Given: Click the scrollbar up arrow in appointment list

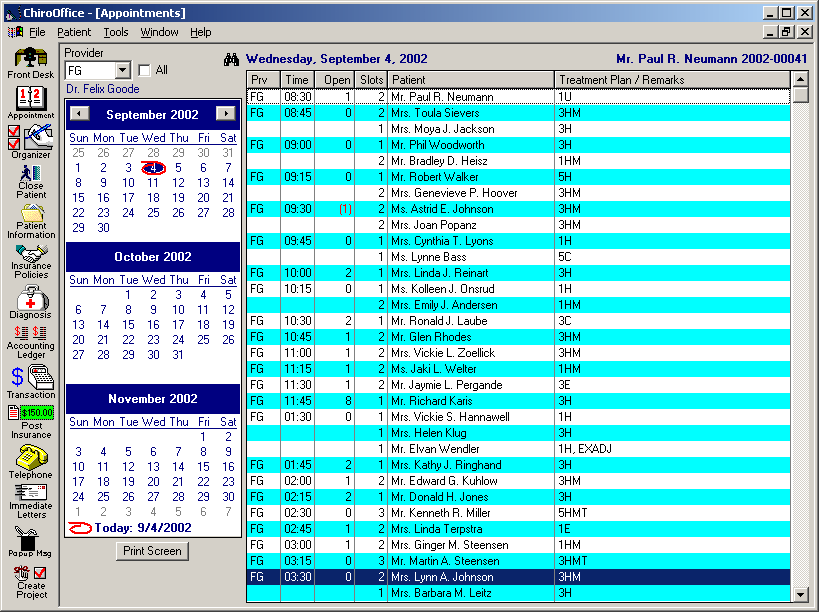Looking at the screenshot, I should [x=800, y=79].
